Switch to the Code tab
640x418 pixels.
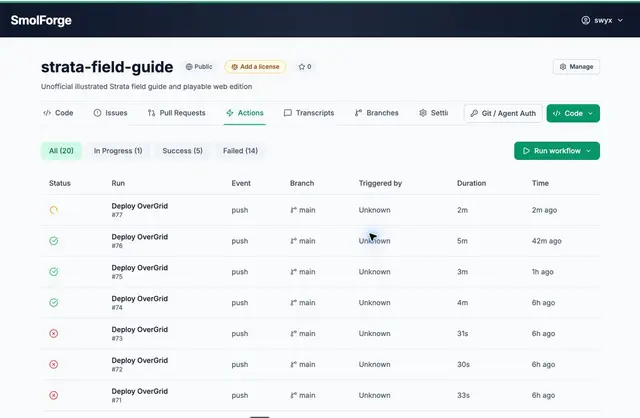pyautogui.click(x=58, y=113)
